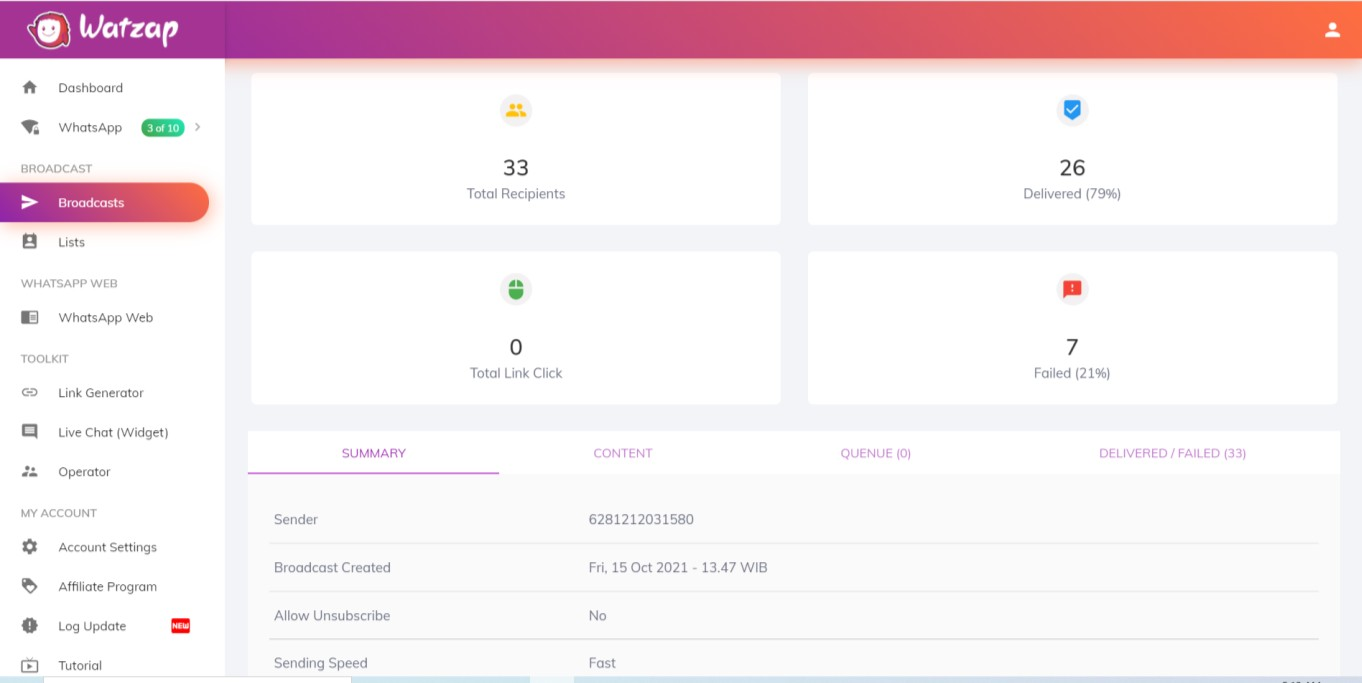Go to Dashboard
Screen dimensions: 1362x683
coord(90,88)
